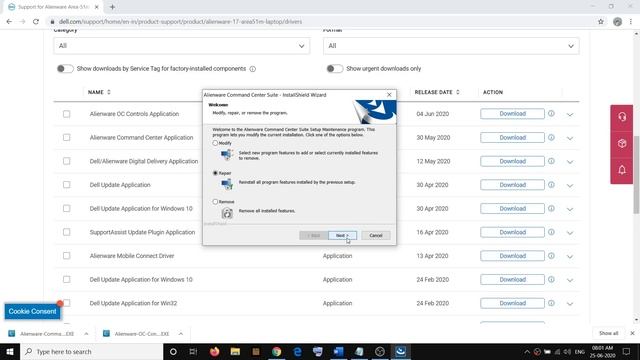Open the InstallShield installer taskbar icon
The image size is (640, 360).
click(400, 351)
